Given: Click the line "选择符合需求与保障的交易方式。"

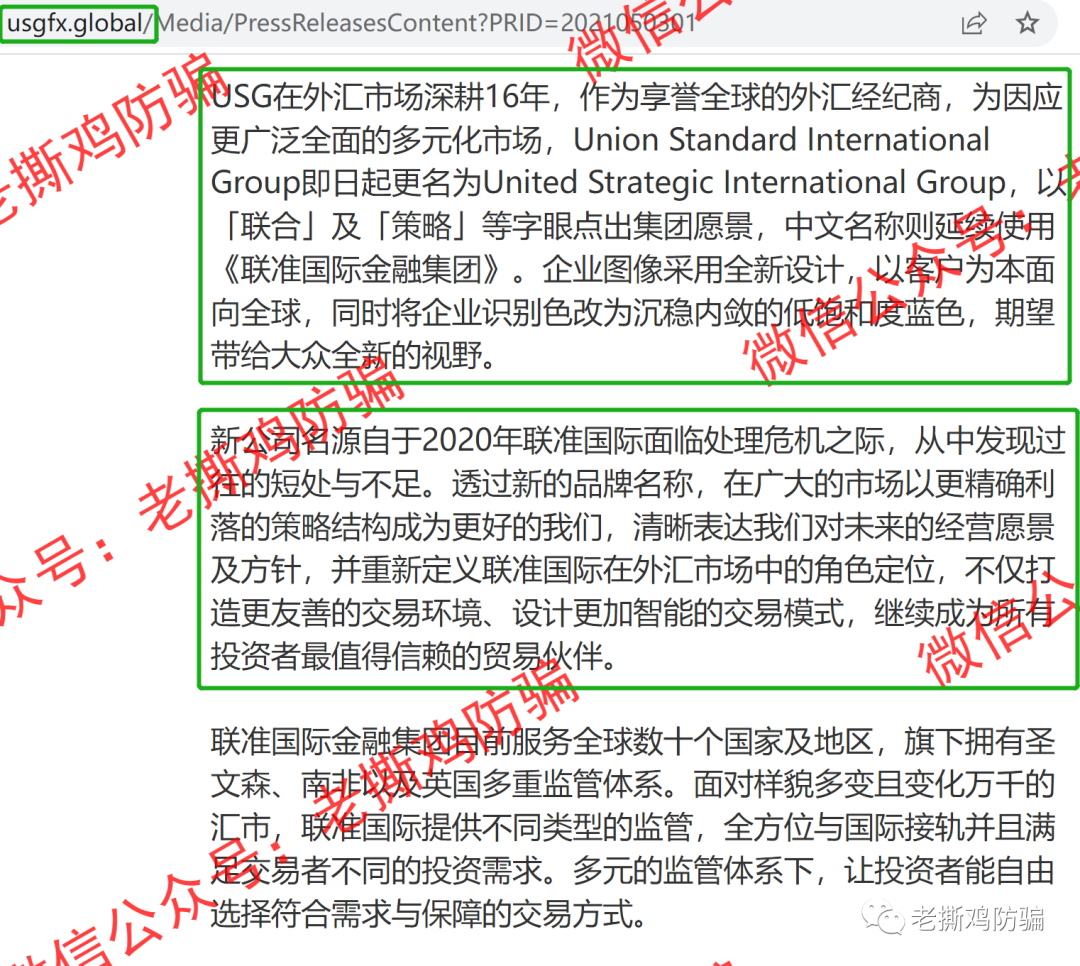Looking at the screenshot, I should pyautogui.click(x=429, y=914).
